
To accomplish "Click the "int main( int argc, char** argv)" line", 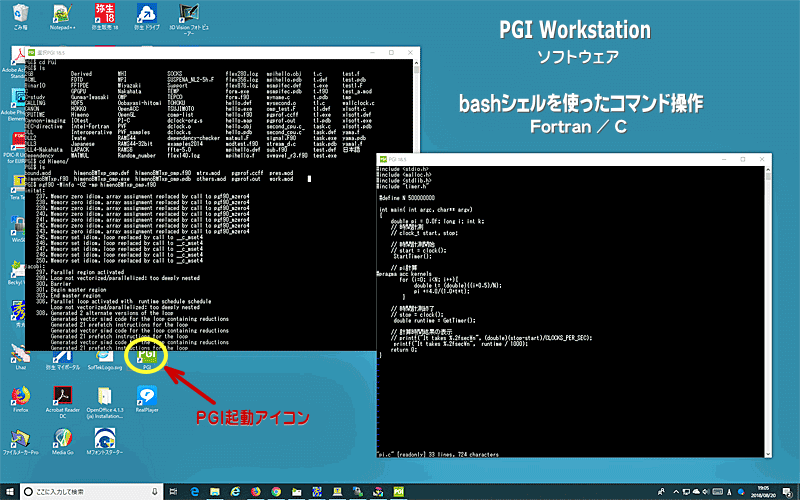I will 426,210.
